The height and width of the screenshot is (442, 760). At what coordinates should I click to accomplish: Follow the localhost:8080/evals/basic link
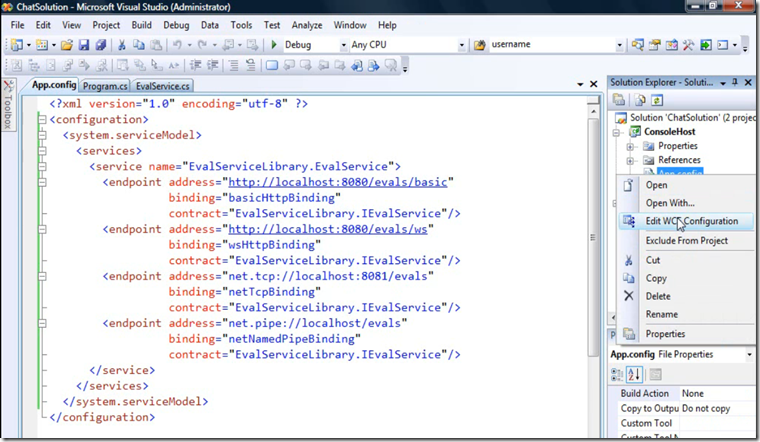click(338, 182)
